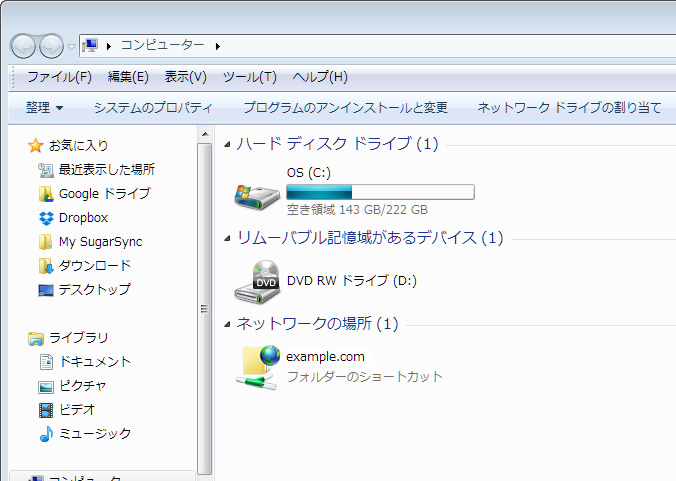676x481 pixels.
Task: Click the Dropbox icon
Action: (46, 218)
